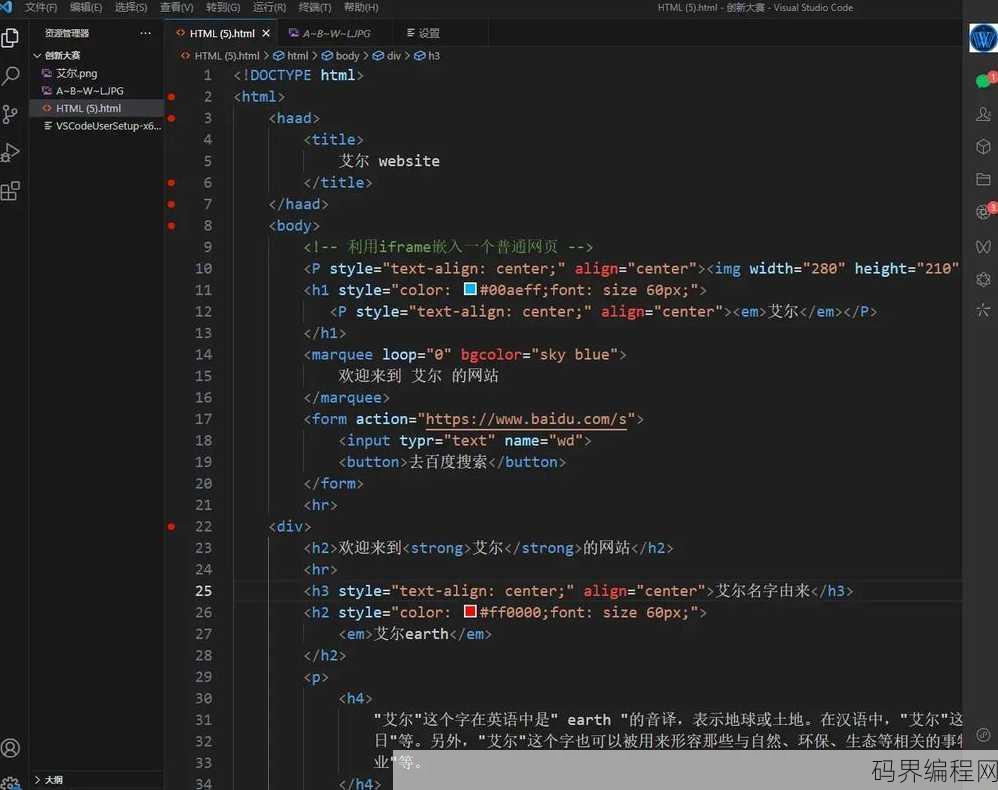Switch to the HTML (5).html editor tab
This screenshot has height=790, width=998.
(221, 33)
